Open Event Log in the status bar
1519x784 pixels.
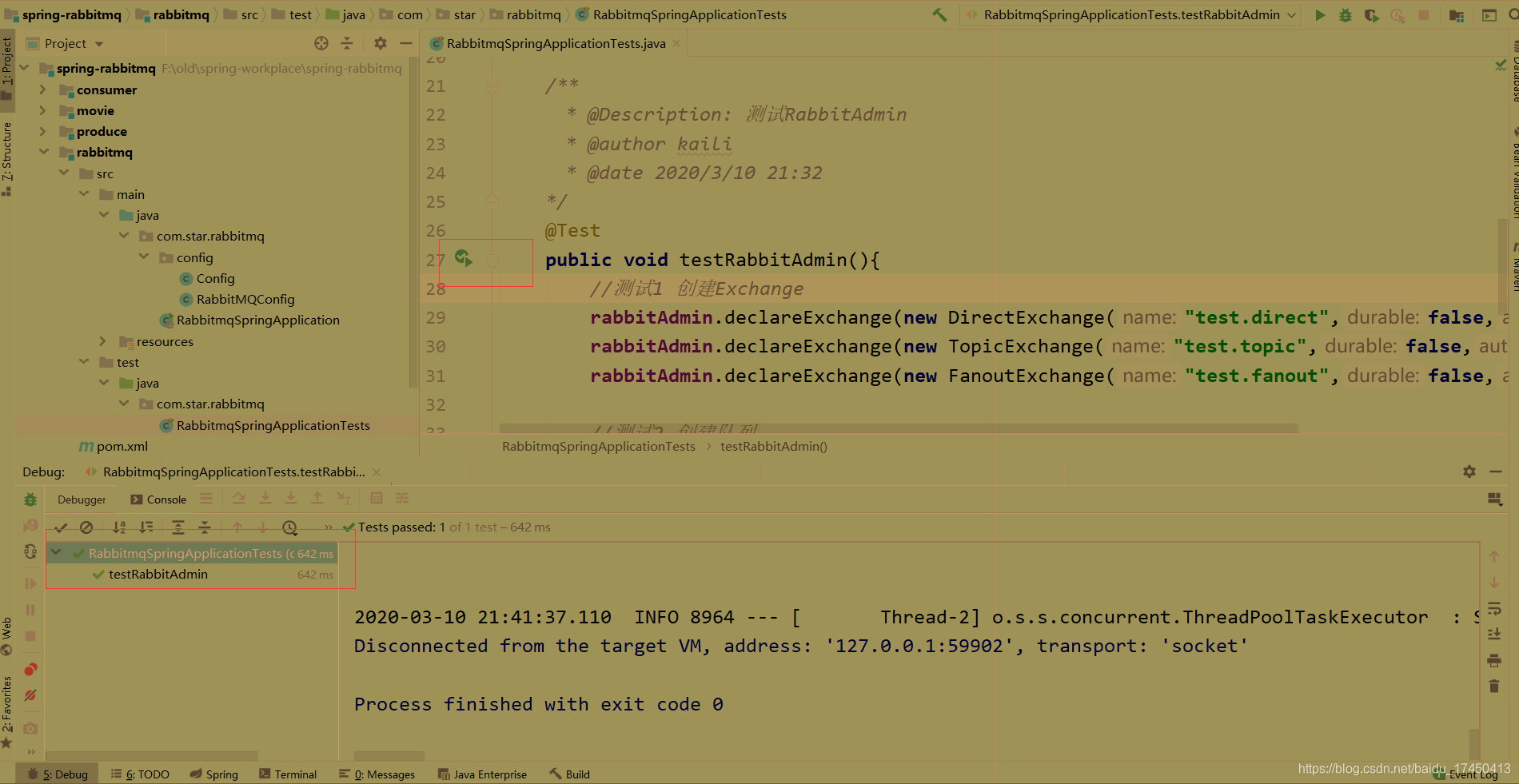click(x=1466, y=774)
